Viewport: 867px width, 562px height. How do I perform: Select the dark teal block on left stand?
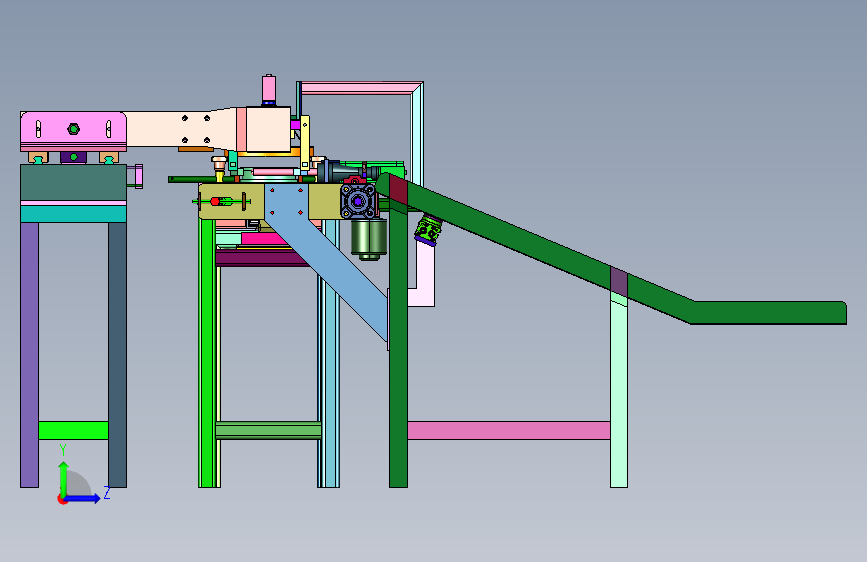click(x=73, y=182)
